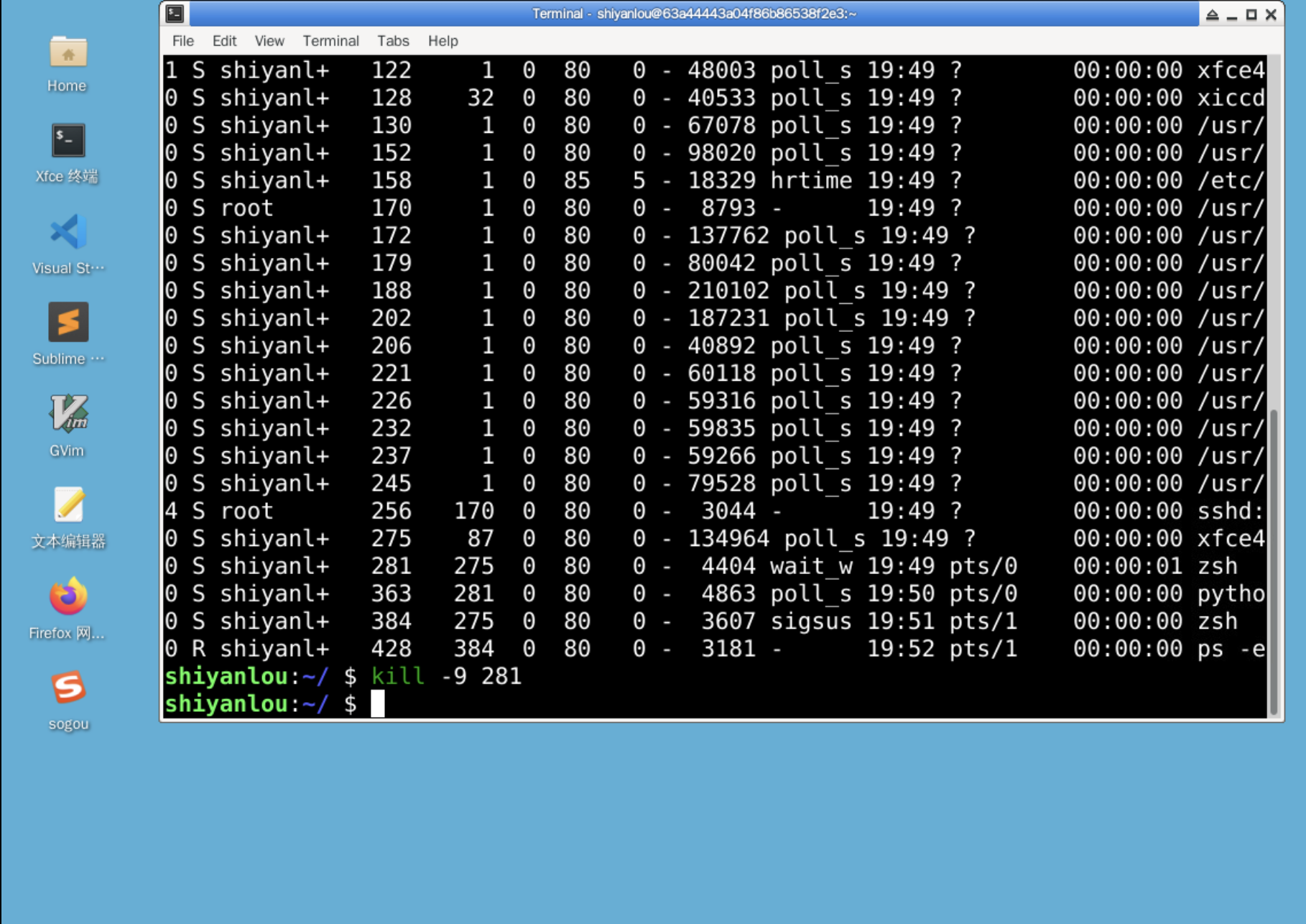The image size is (1306, 924).
Task: Launch the Sublime Text desktop icon
Action: click(68, 335)
